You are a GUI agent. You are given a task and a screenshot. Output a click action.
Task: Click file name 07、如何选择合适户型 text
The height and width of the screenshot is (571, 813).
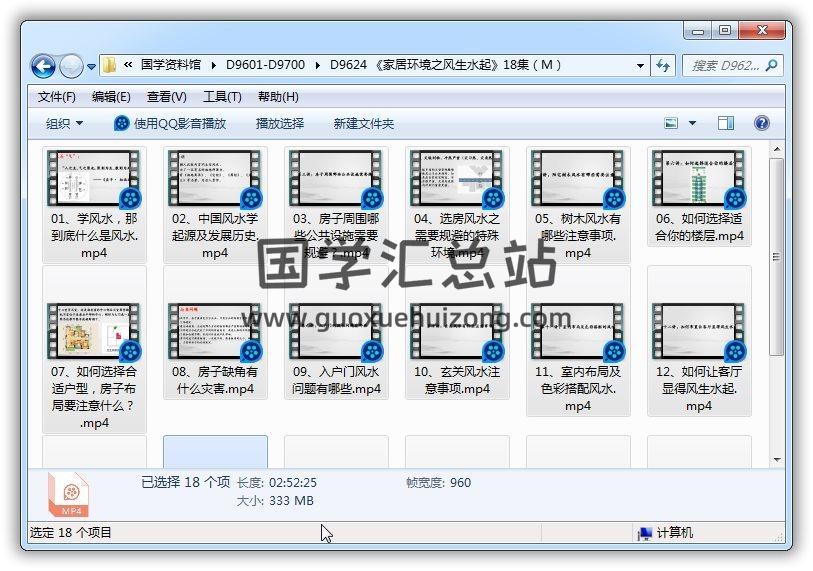pyautogui.click(x=94, y=397)
